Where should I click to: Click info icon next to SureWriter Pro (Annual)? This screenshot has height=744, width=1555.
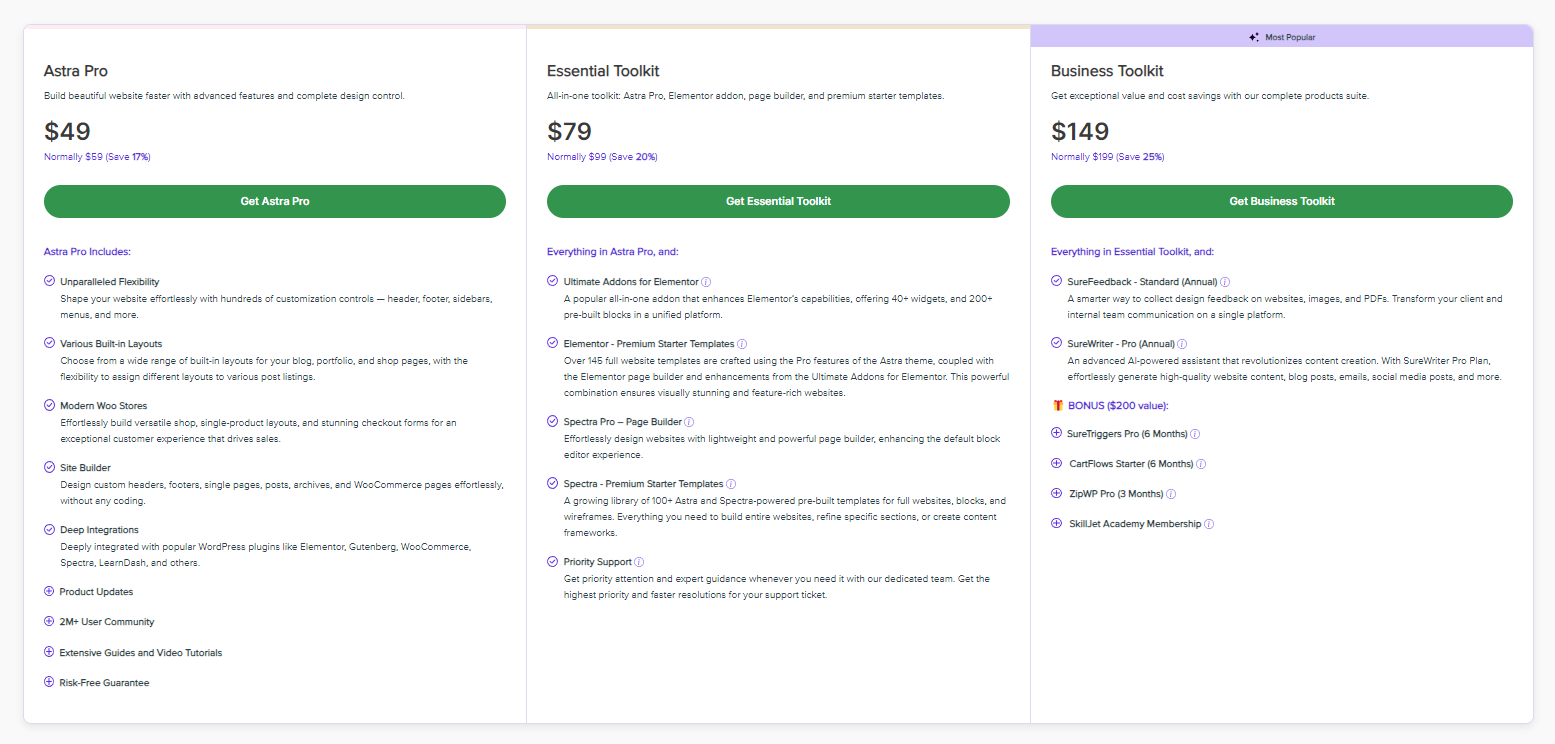click(1182, 344)
